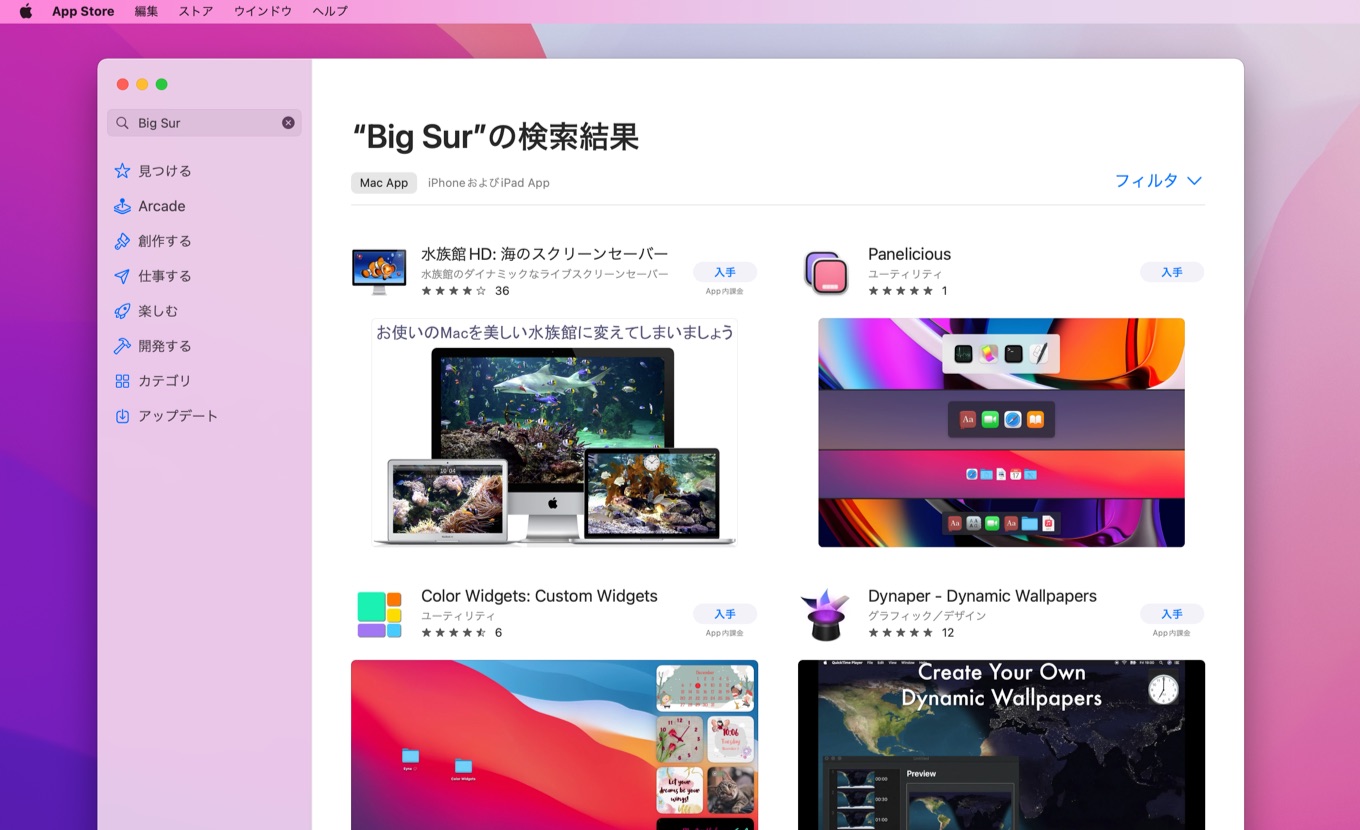Click ユーティリティ label under Panelicious
The image size is (1360, 830).
(x=905, y=274)
